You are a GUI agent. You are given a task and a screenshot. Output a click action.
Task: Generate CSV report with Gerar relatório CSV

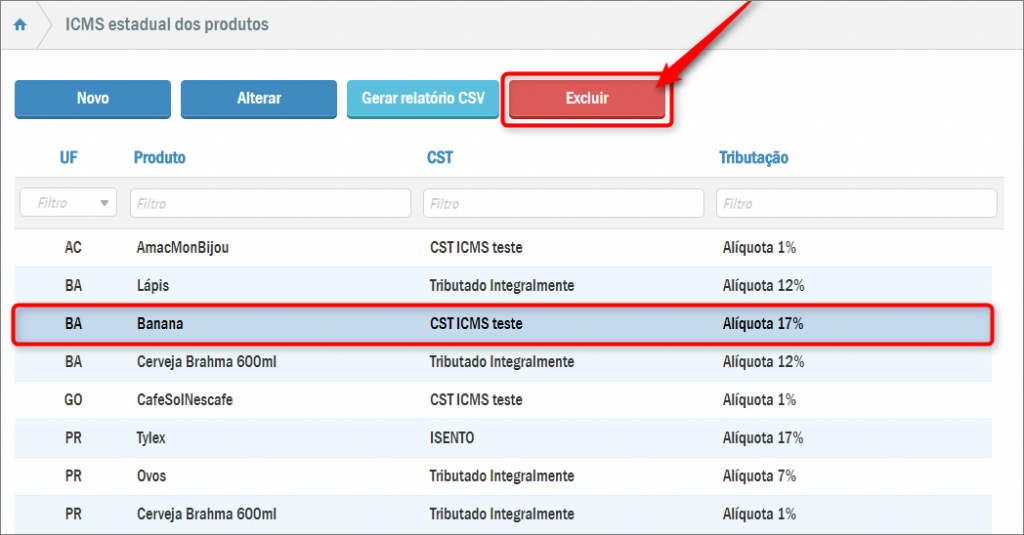(423, 99)
